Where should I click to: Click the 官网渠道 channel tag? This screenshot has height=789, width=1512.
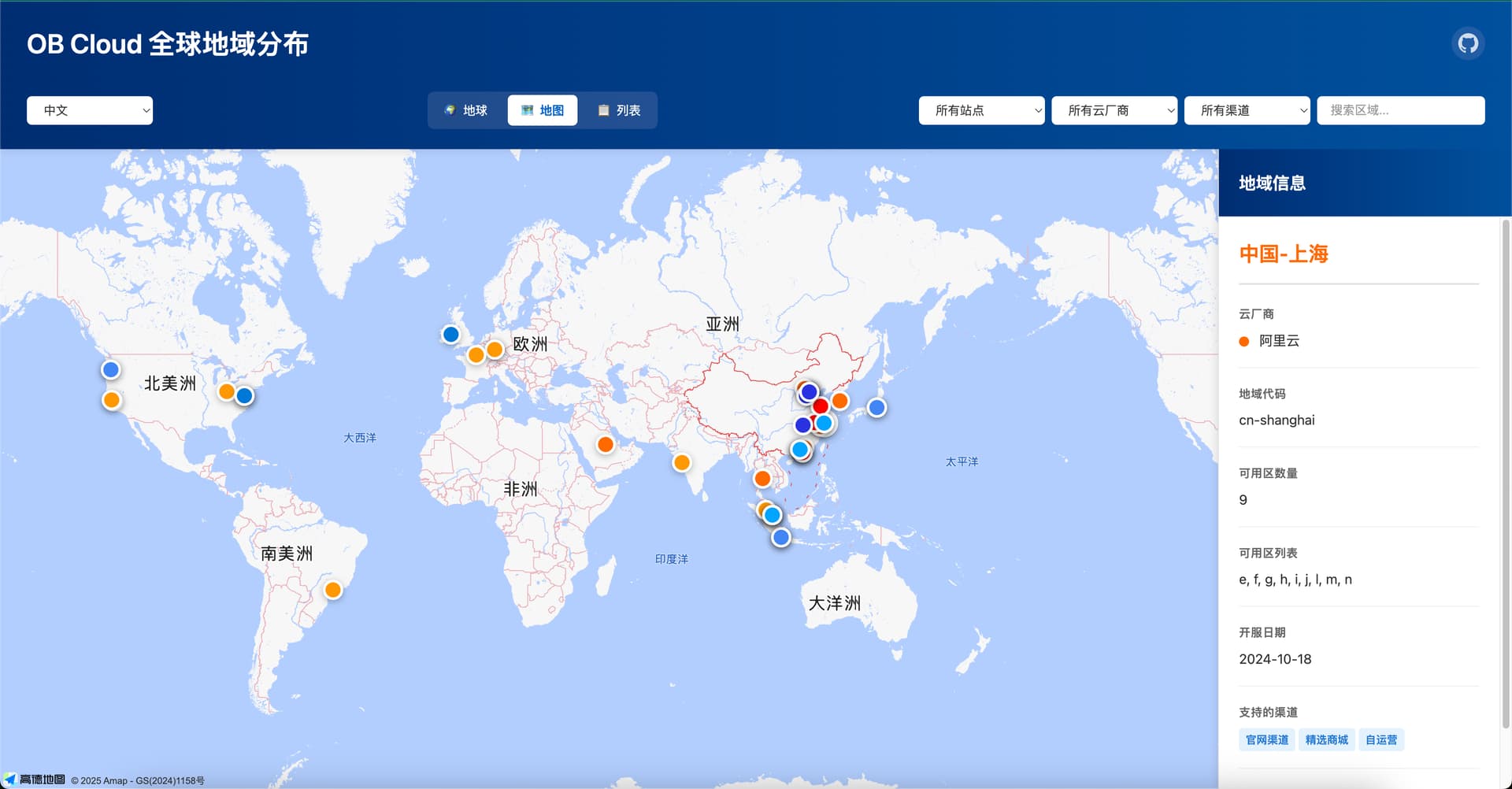pos(1267,739)
